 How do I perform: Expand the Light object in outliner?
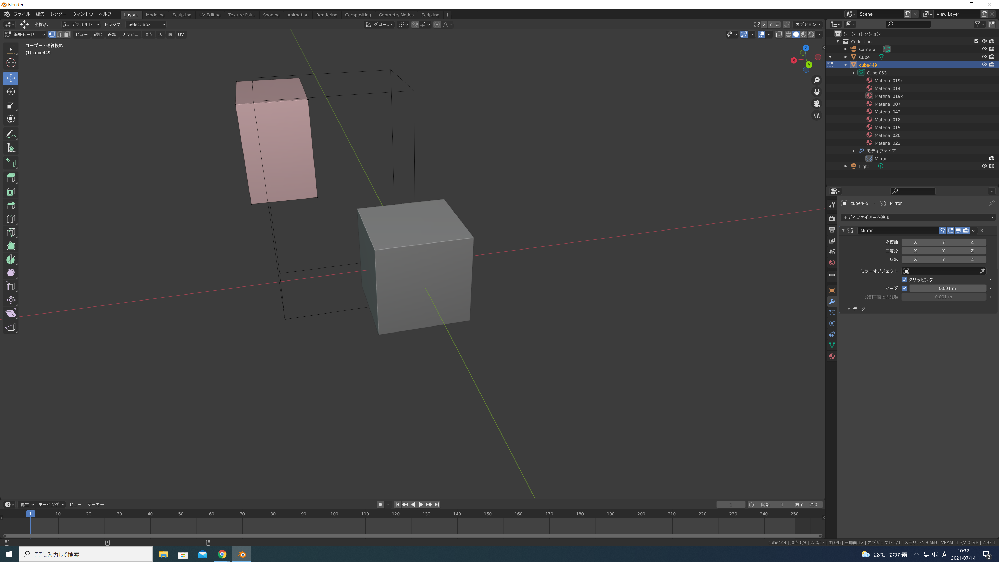(x=846, y=166)
